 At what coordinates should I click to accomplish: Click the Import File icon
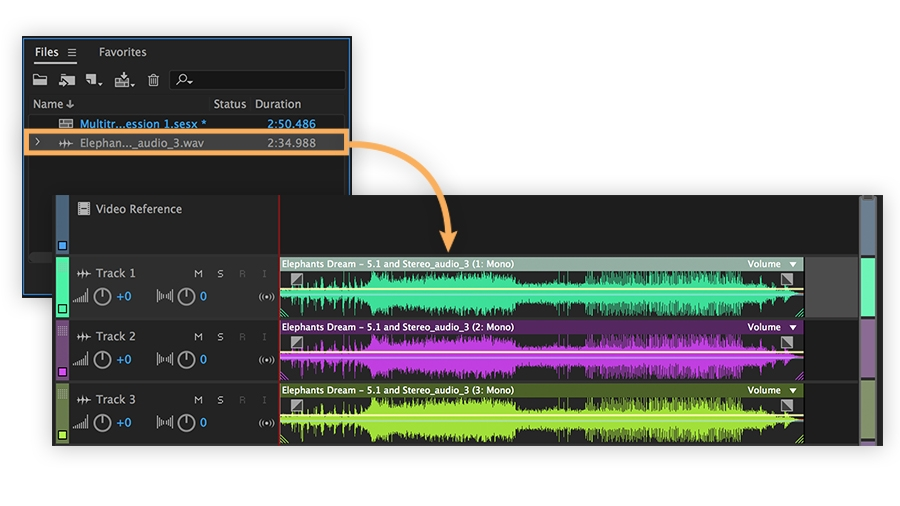pos(67,80)
